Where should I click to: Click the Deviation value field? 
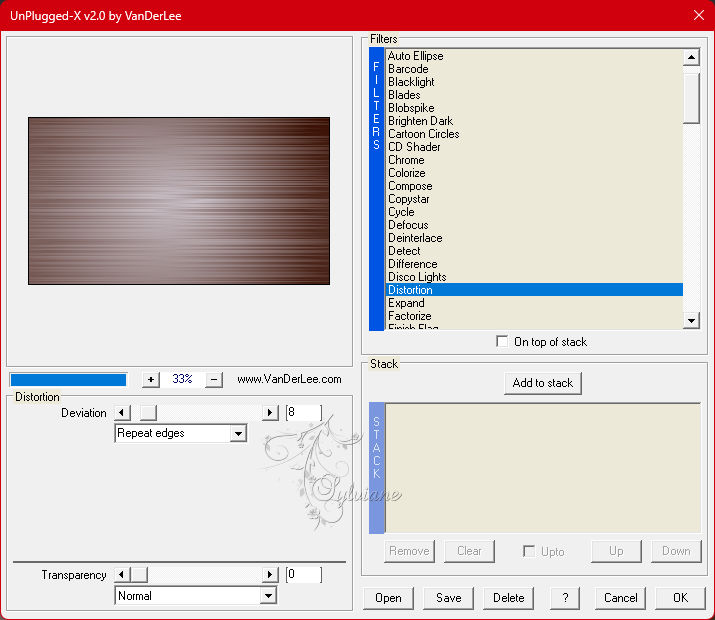(304, 413)
